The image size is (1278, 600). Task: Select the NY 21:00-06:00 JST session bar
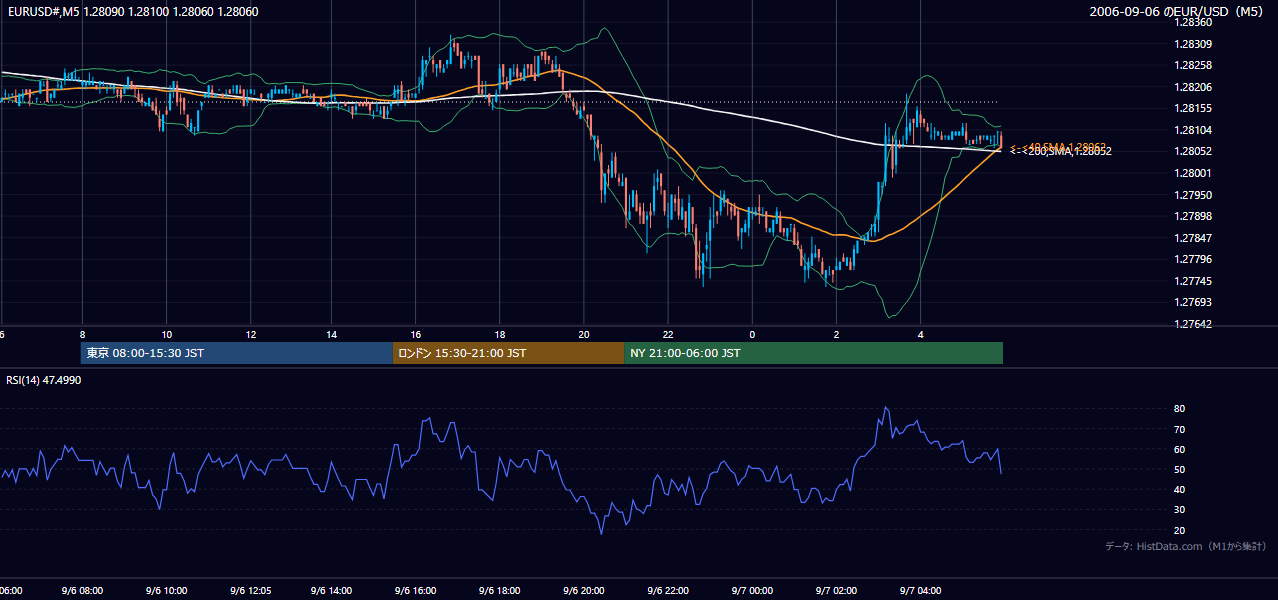[813, 353]
